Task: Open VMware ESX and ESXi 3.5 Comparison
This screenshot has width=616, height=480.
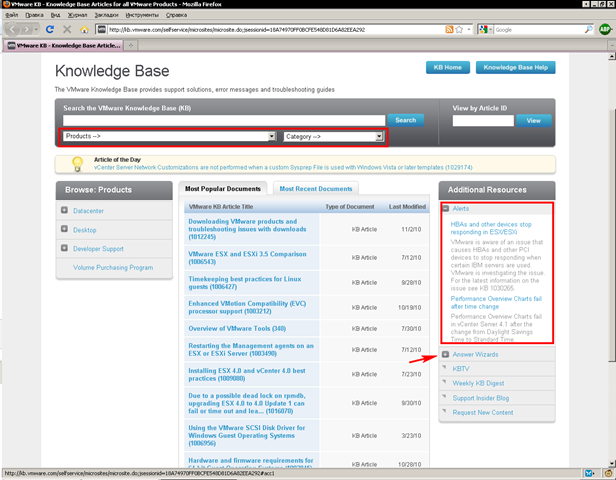Action: (x=247, y=258)
